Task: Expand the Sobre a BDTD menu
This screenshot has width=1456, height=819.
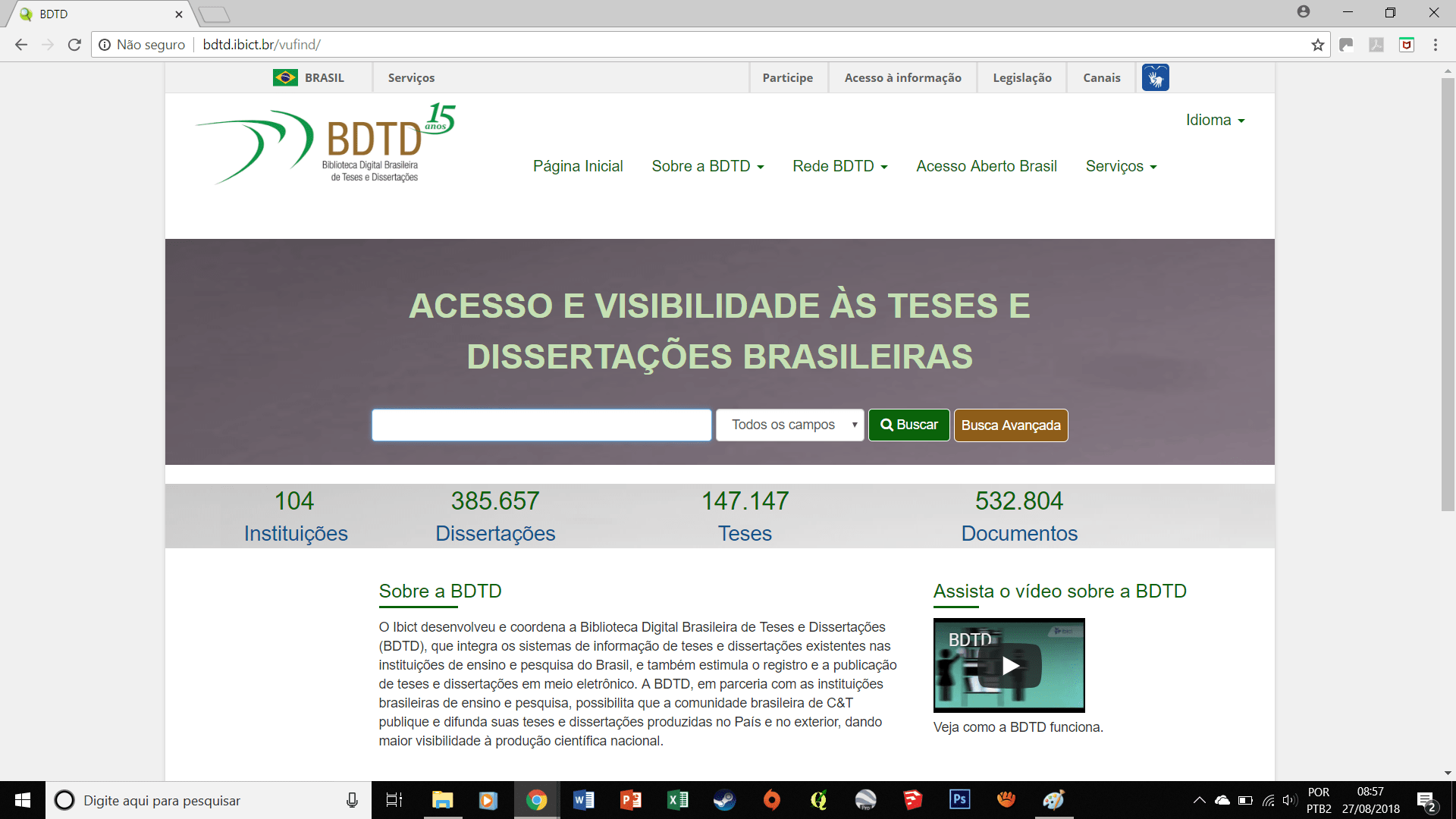Action: [708, 166]
